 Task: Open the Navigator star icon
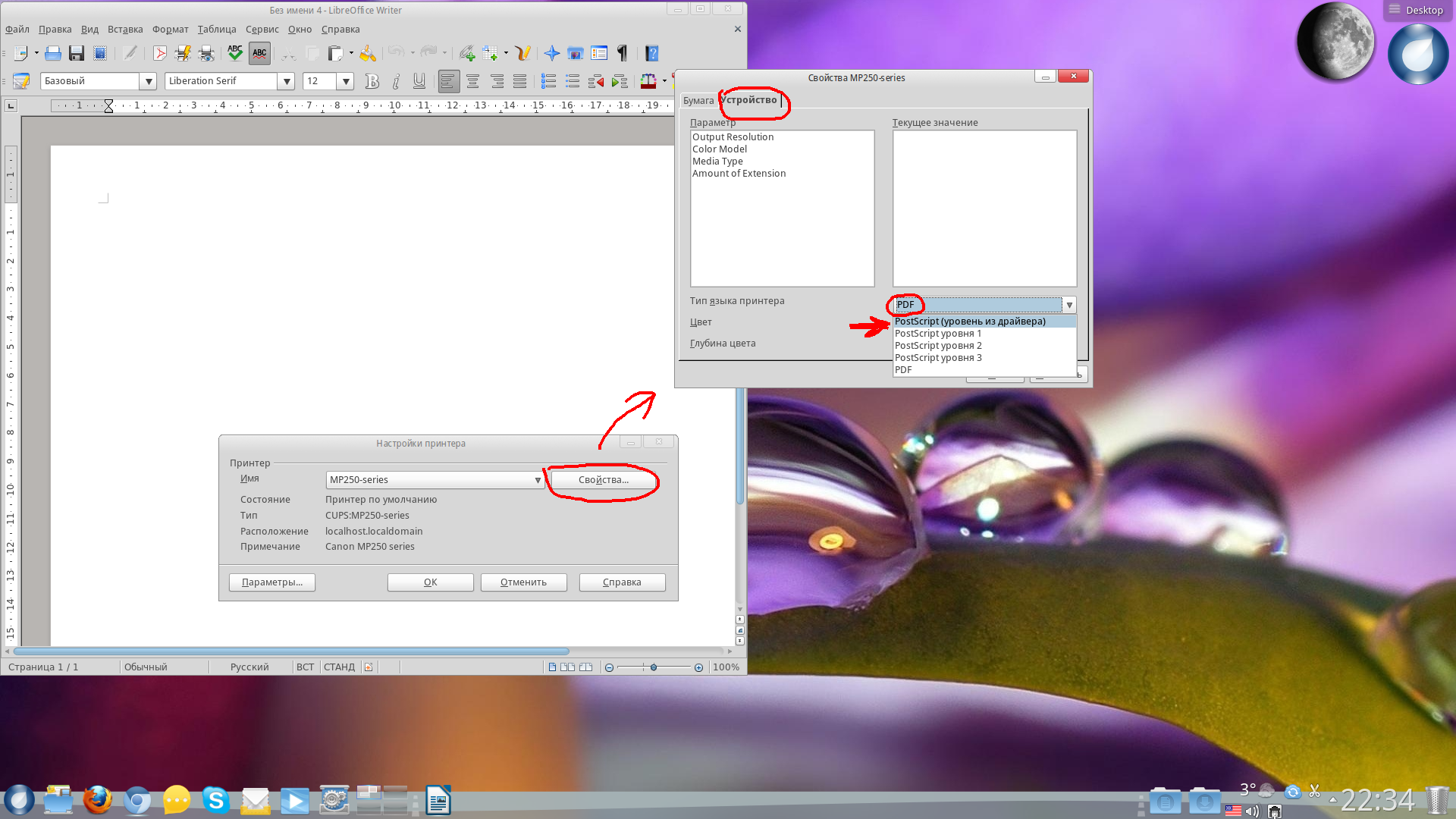coord(552,53)
